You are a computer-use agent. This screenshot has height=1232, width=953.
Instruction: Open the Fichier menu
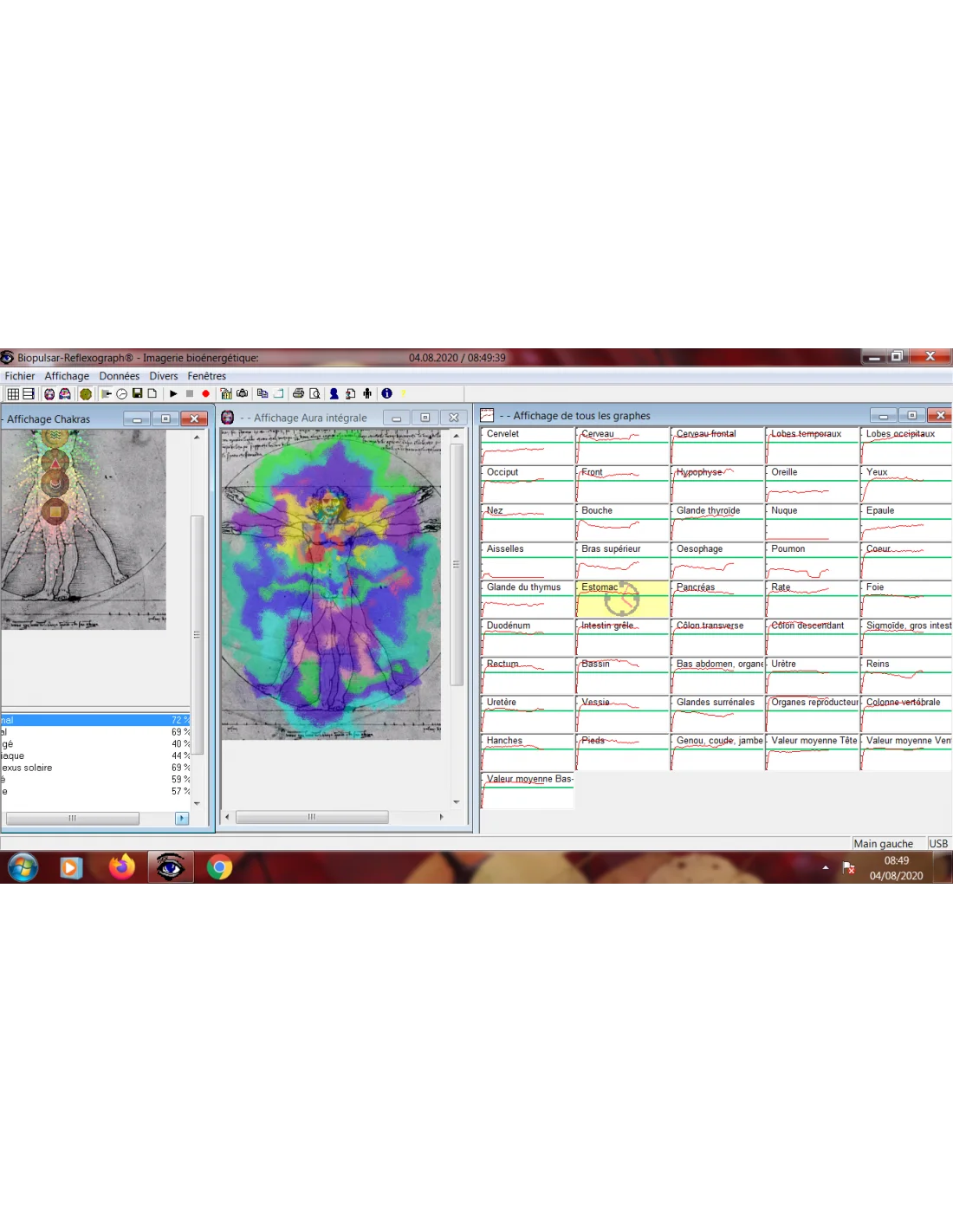(x=20, y=376)
